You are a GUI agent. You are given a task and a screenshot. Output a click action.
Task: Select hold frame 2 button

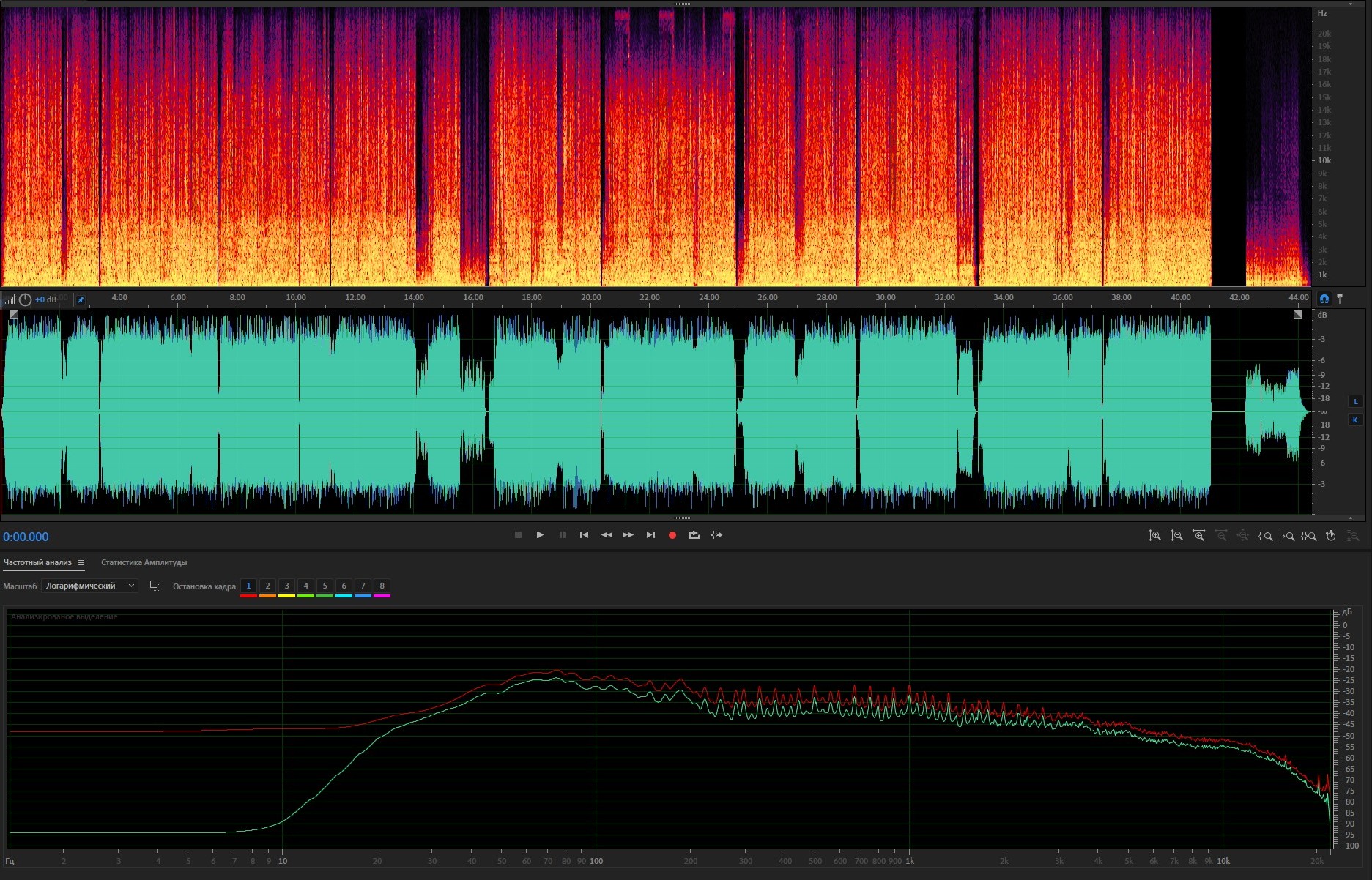click(267, 586)
